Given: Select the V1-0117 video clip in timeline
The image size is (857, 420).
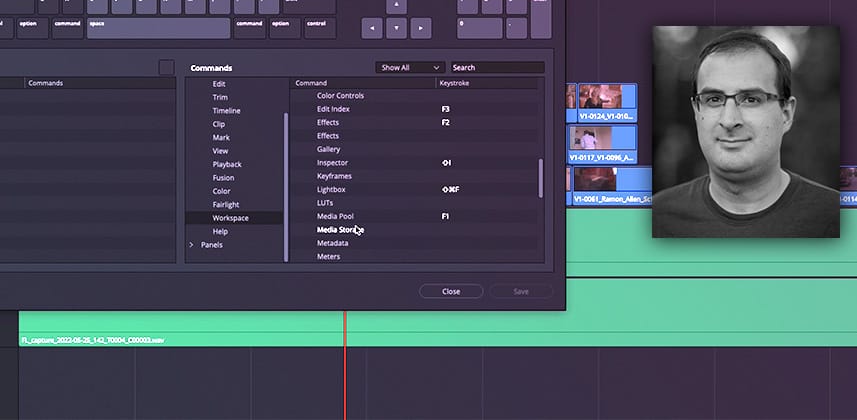Looking at the screenshot, I should click(602, 144).
